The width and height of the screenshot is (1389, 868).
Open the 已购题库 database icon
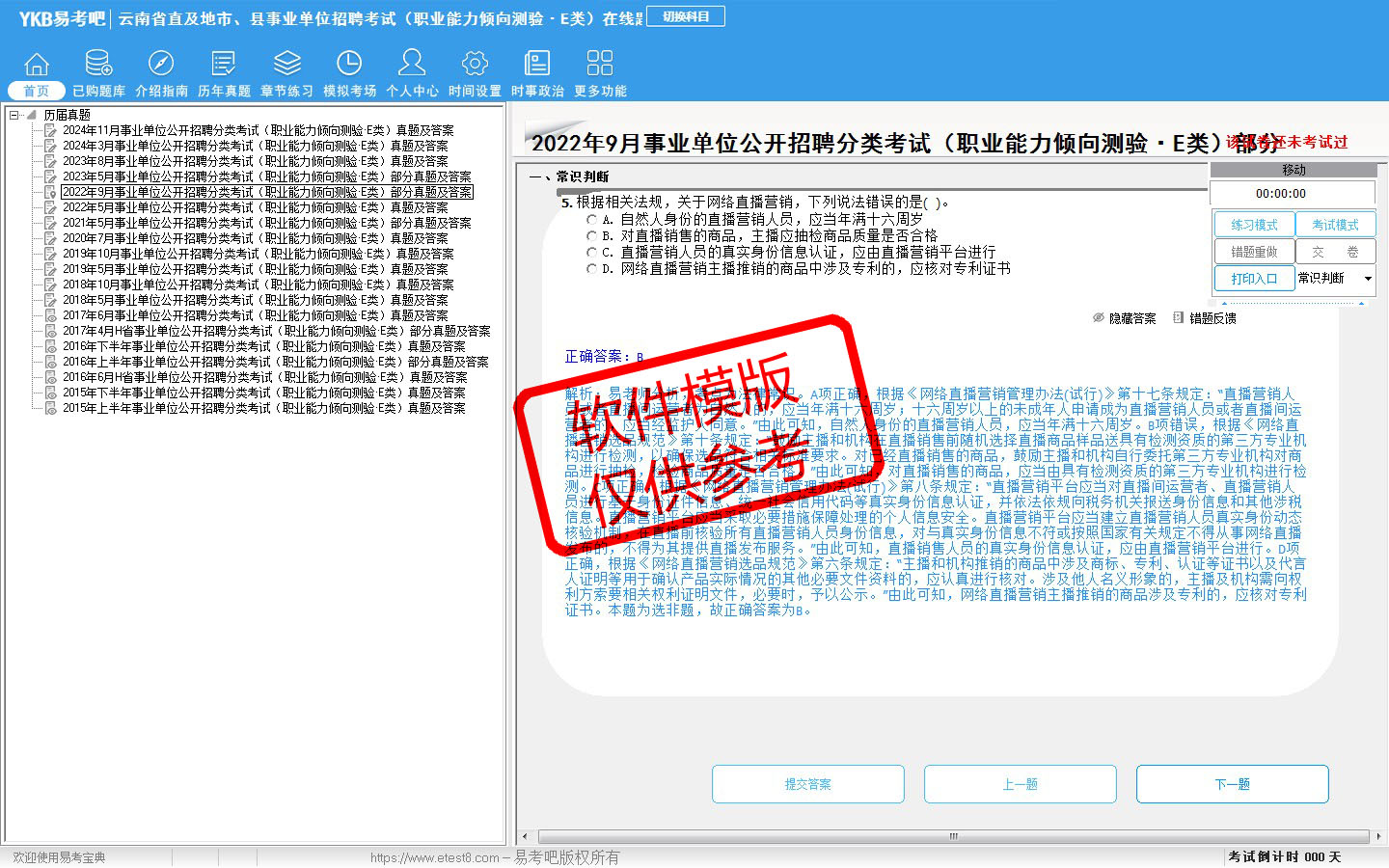pos(98,65)
